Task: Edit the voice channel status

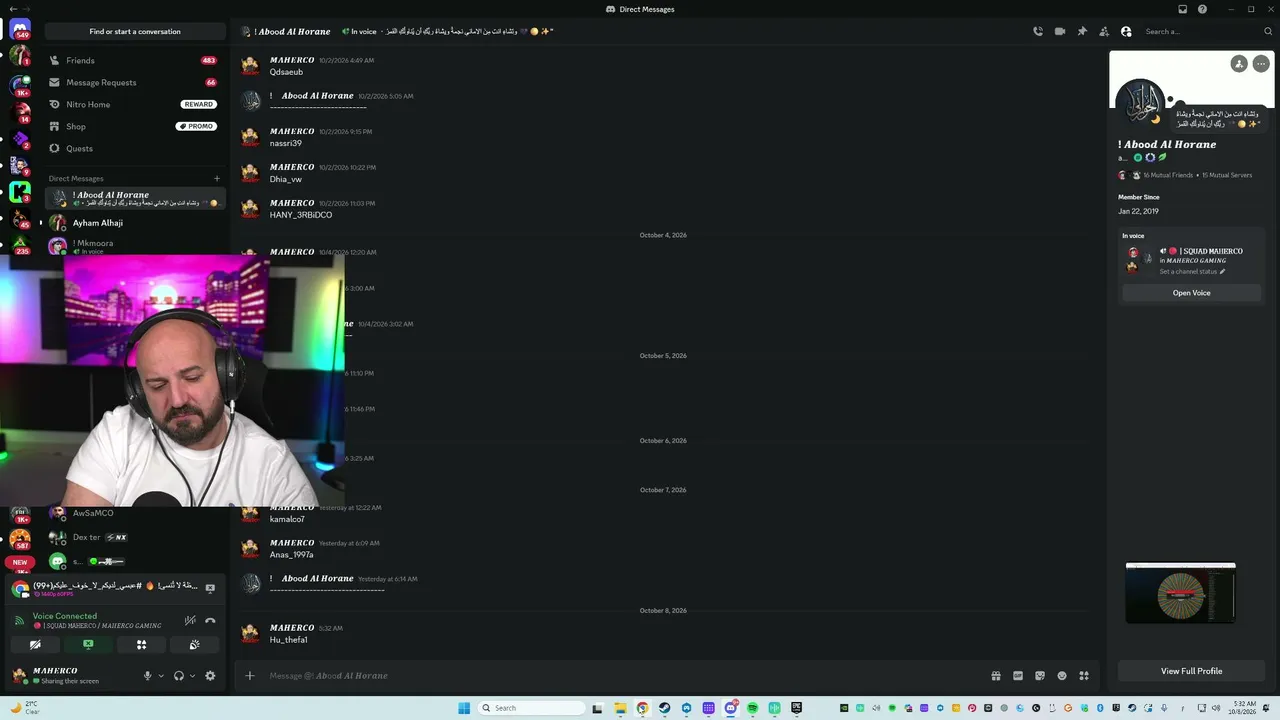Action: [x=1192, y=272]
